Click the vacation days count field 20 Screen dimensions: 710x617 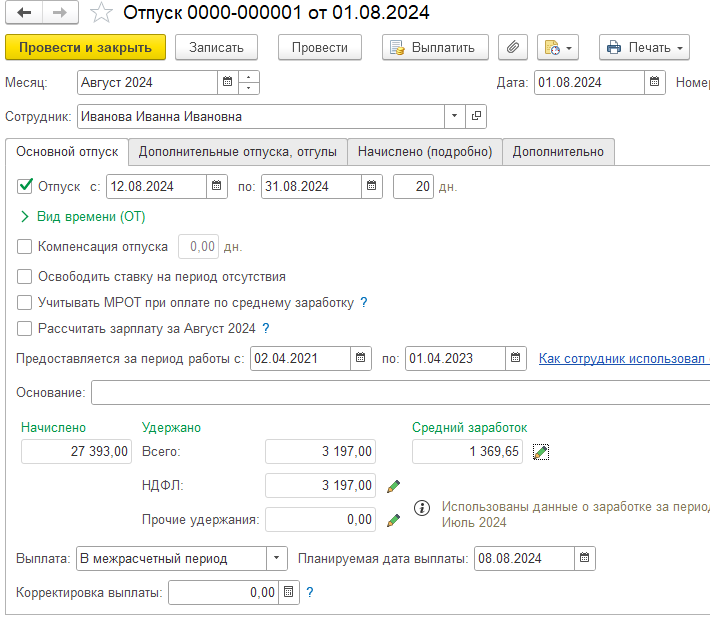(x=413, y=186)
